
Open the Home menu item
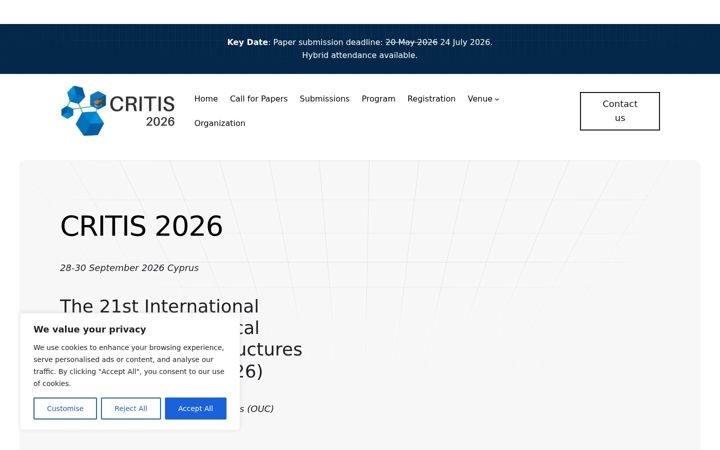pyautogui.click(x=206, y=99)
